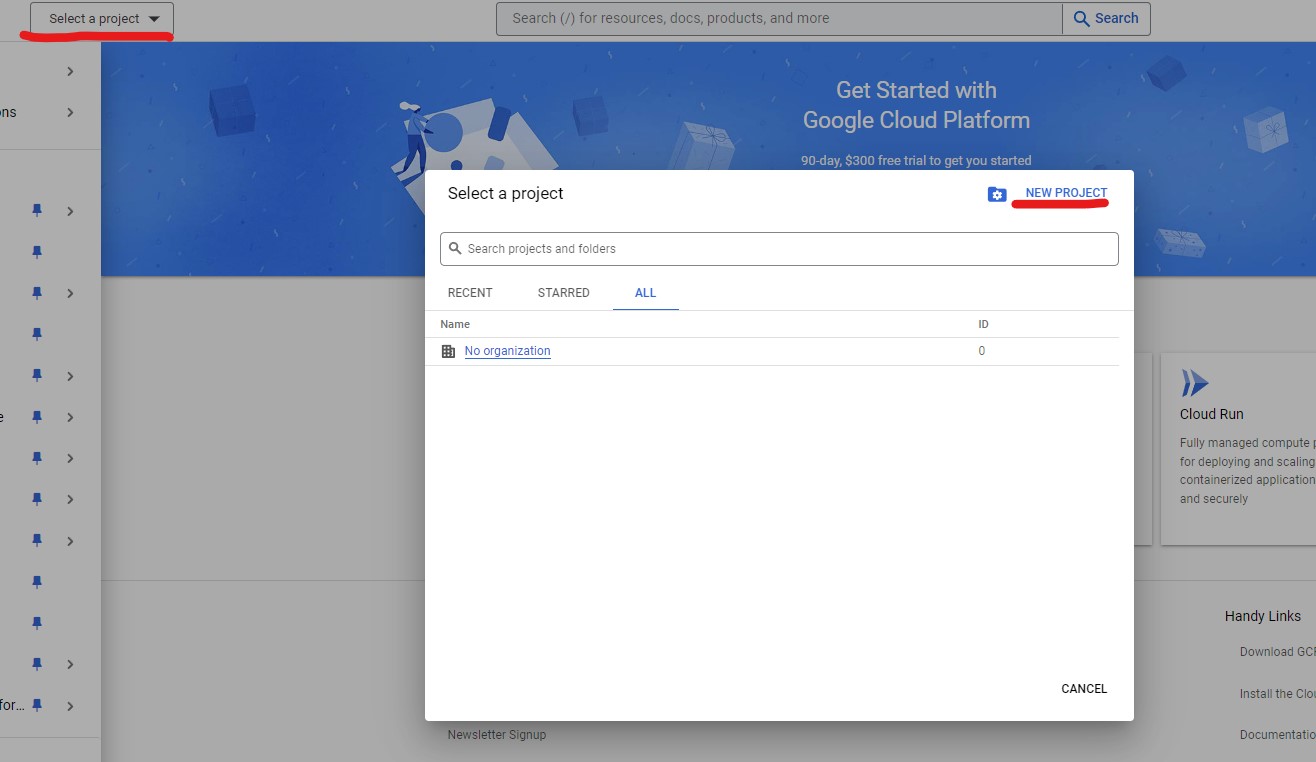Open the manage resources folder-gear icon

point(996,194)
